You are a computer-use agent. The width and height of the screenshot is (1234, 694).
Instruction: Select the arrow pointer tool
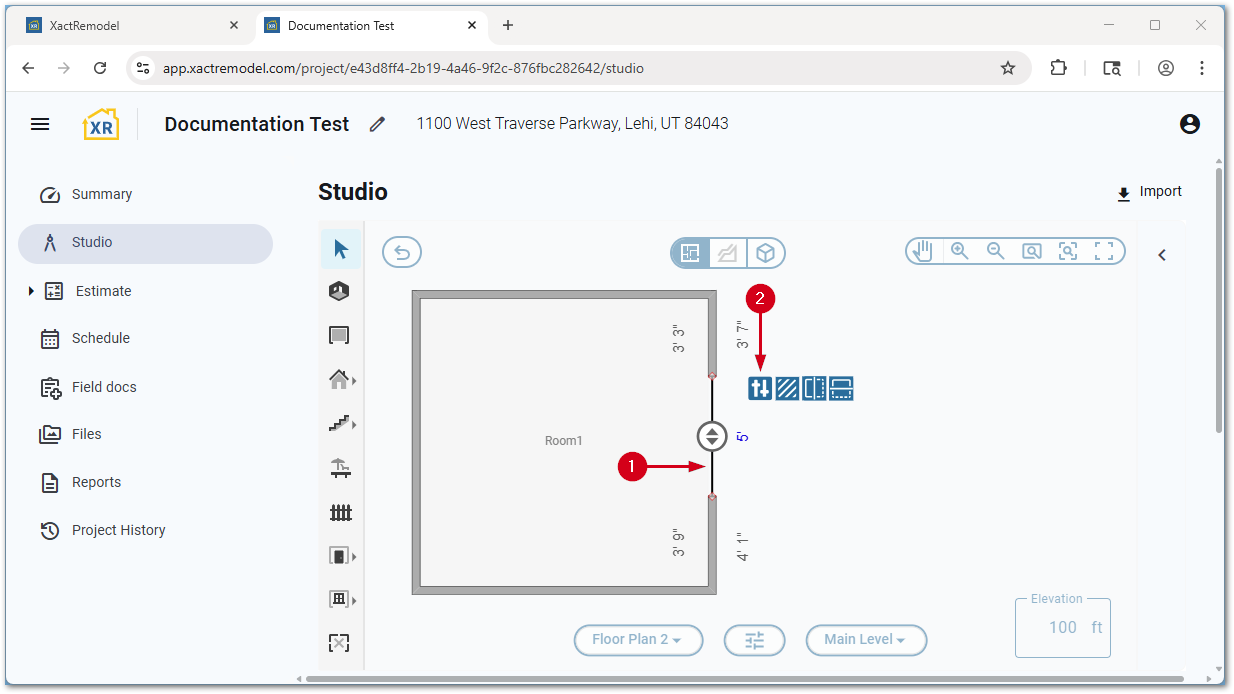341,249
